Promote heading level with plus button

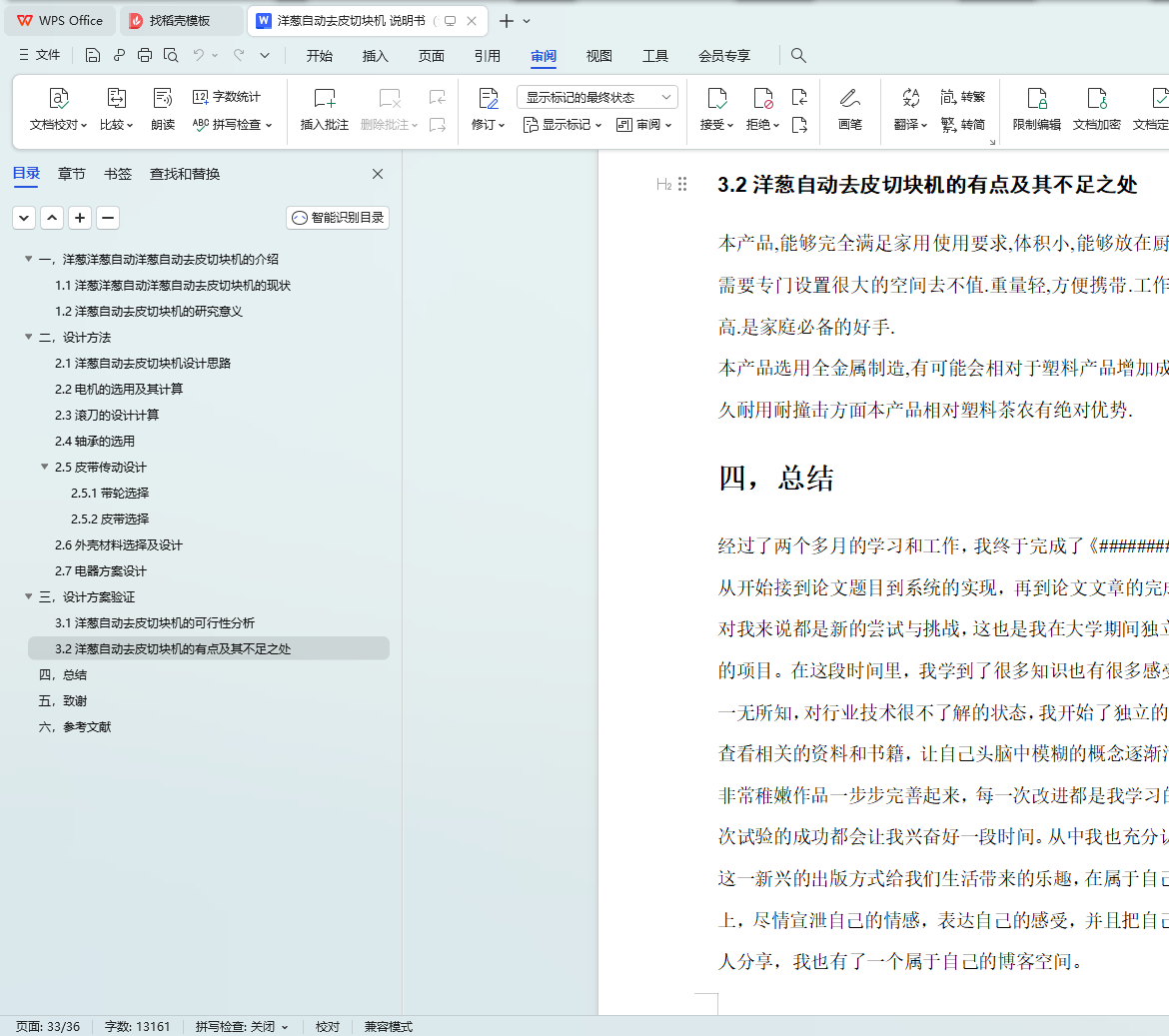[x=80, y=218]
